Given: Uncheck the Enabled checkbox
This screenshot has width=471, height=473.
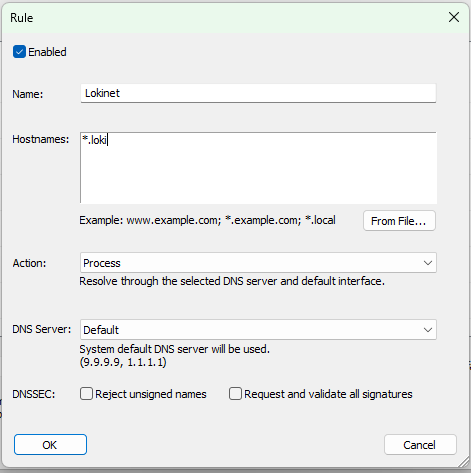Looking at the screenshot, I should tap(19, 52).
